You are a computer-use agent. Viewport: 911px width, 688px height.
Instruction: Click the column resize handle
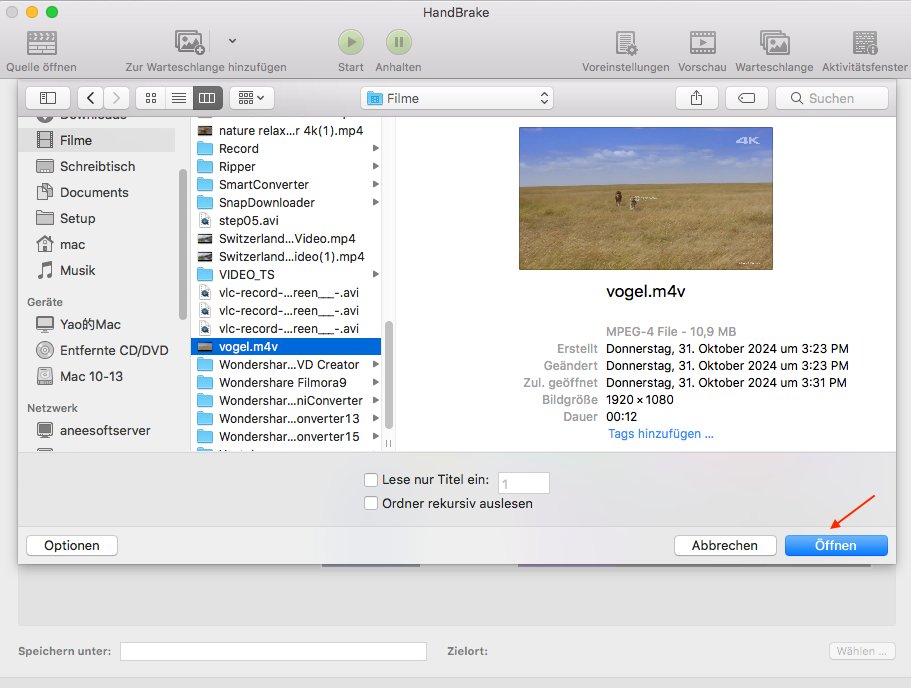click(x=389, y=444)
